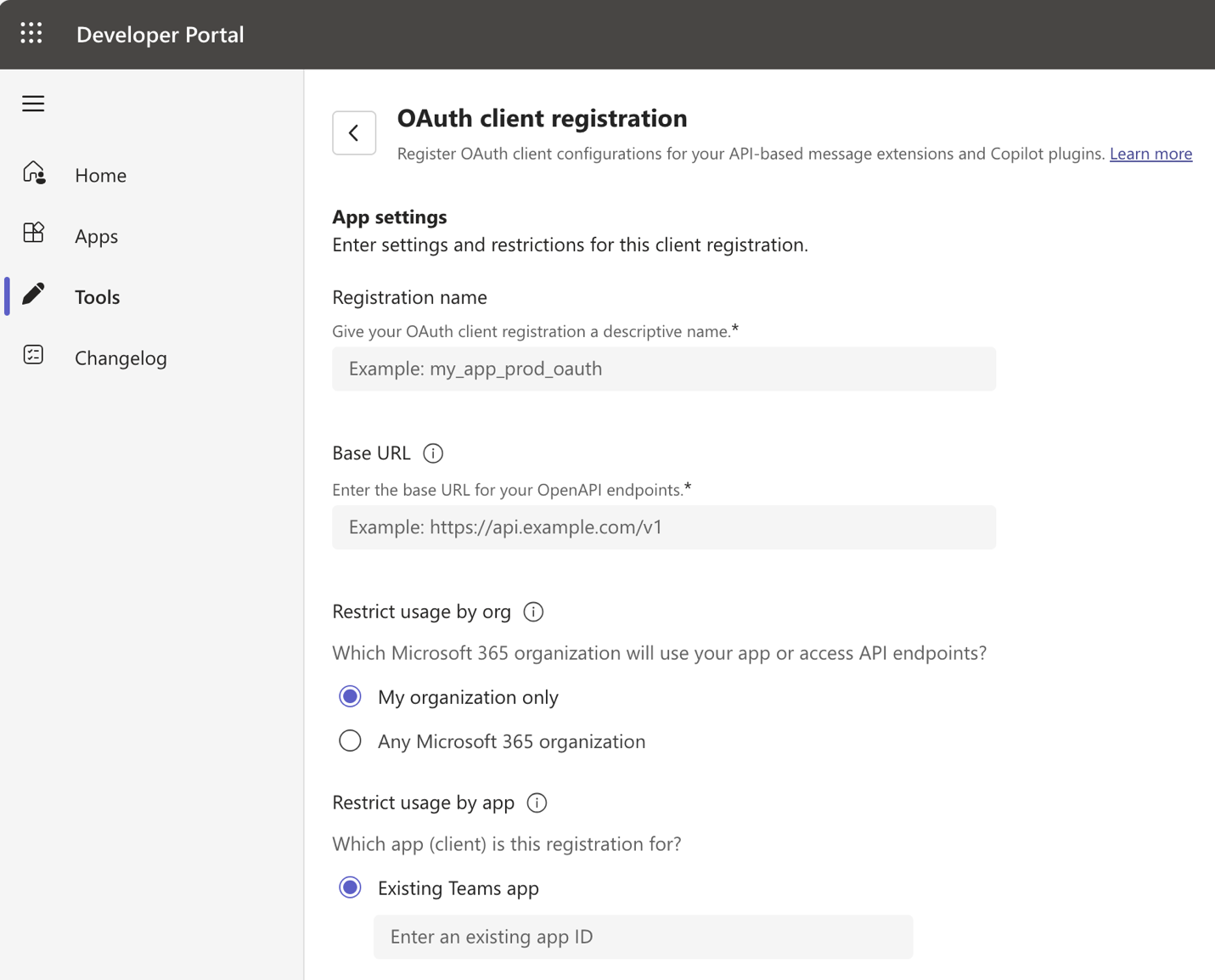The width and height of the screenshot is (1215, 980).
Task: Show info for Restrict usage by org
Action: [533, 612]
